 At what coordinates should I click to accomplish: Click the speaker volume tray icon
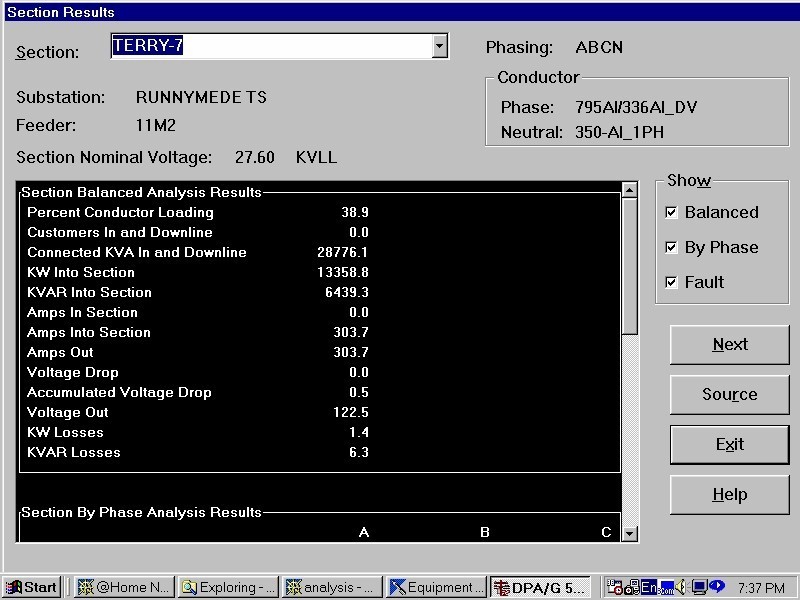680,587
